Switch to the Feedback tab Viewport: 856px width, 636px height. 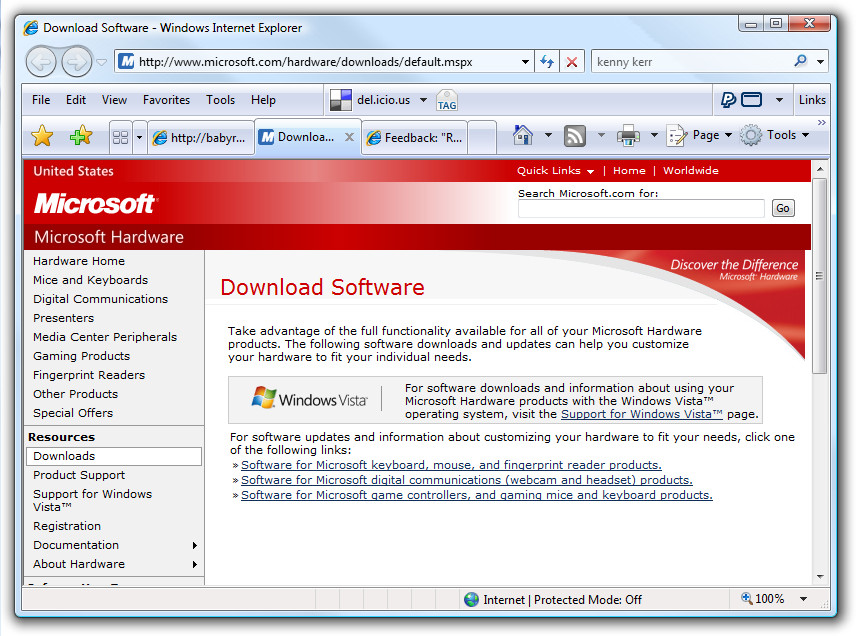tap(415, 138)
